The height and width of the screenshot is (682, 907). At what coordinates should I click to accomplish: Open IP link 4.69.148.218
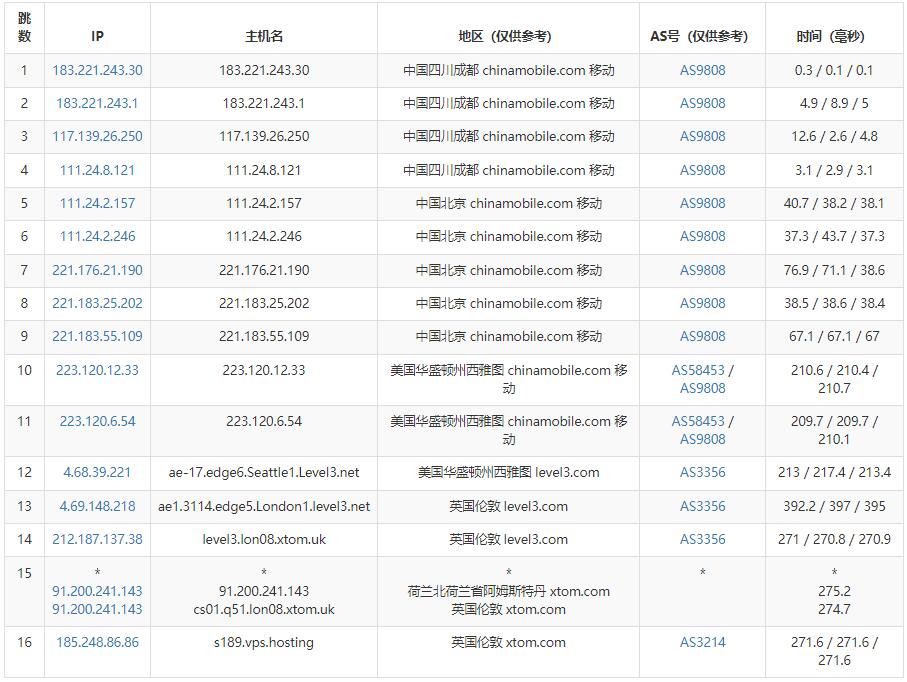pyautogui.click(x=97, y=506)
